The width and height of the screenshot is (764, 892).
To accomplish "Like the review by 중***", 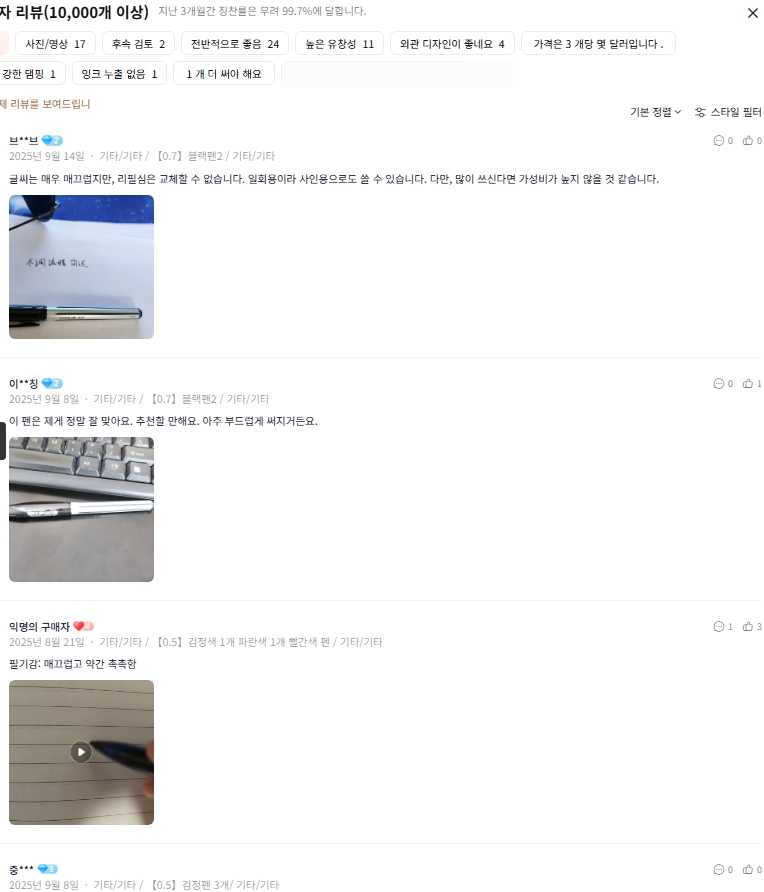I will coord(748,869).
